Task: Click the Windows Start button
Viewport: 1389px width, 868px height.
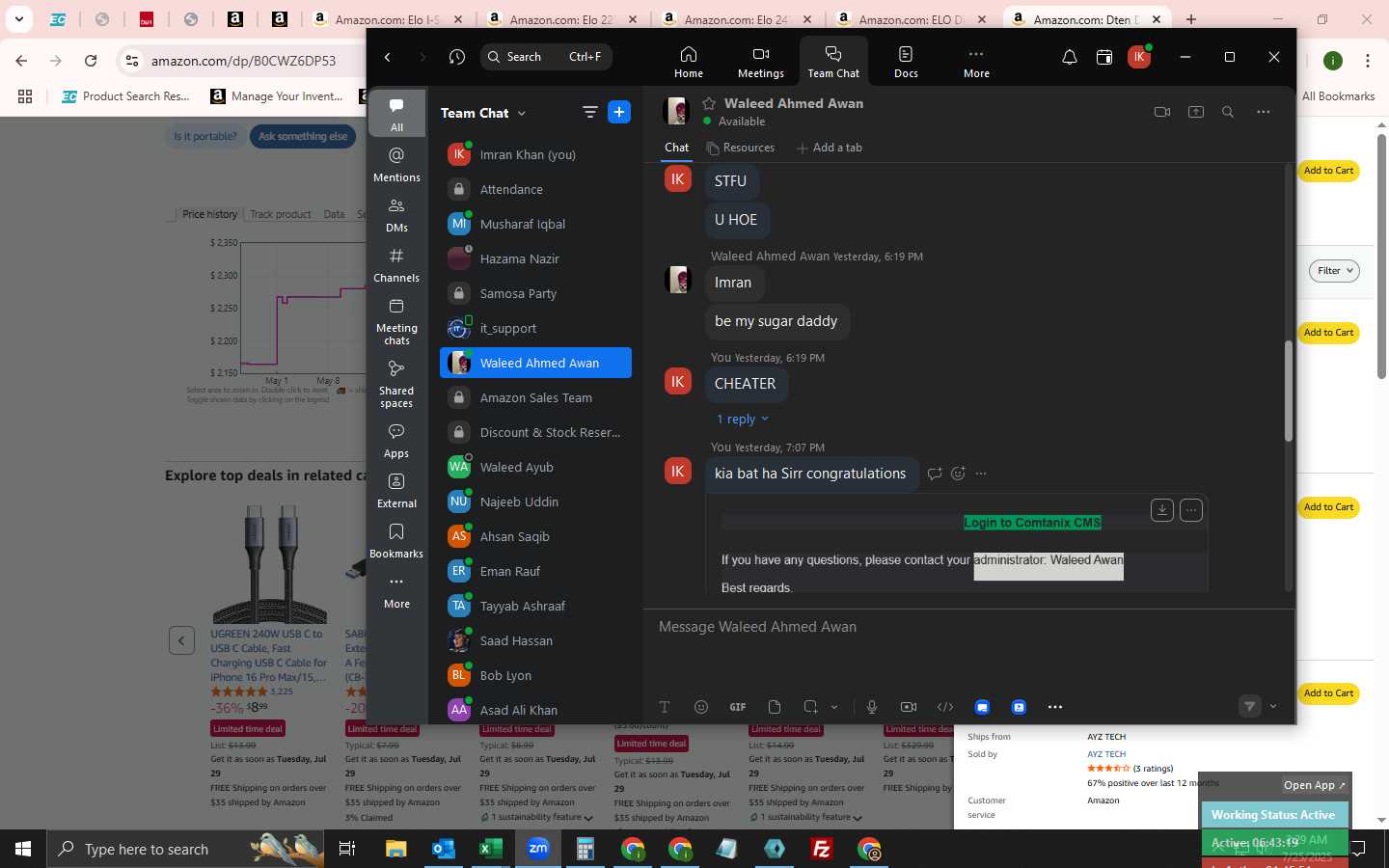Action: click(x=23, y=849)
